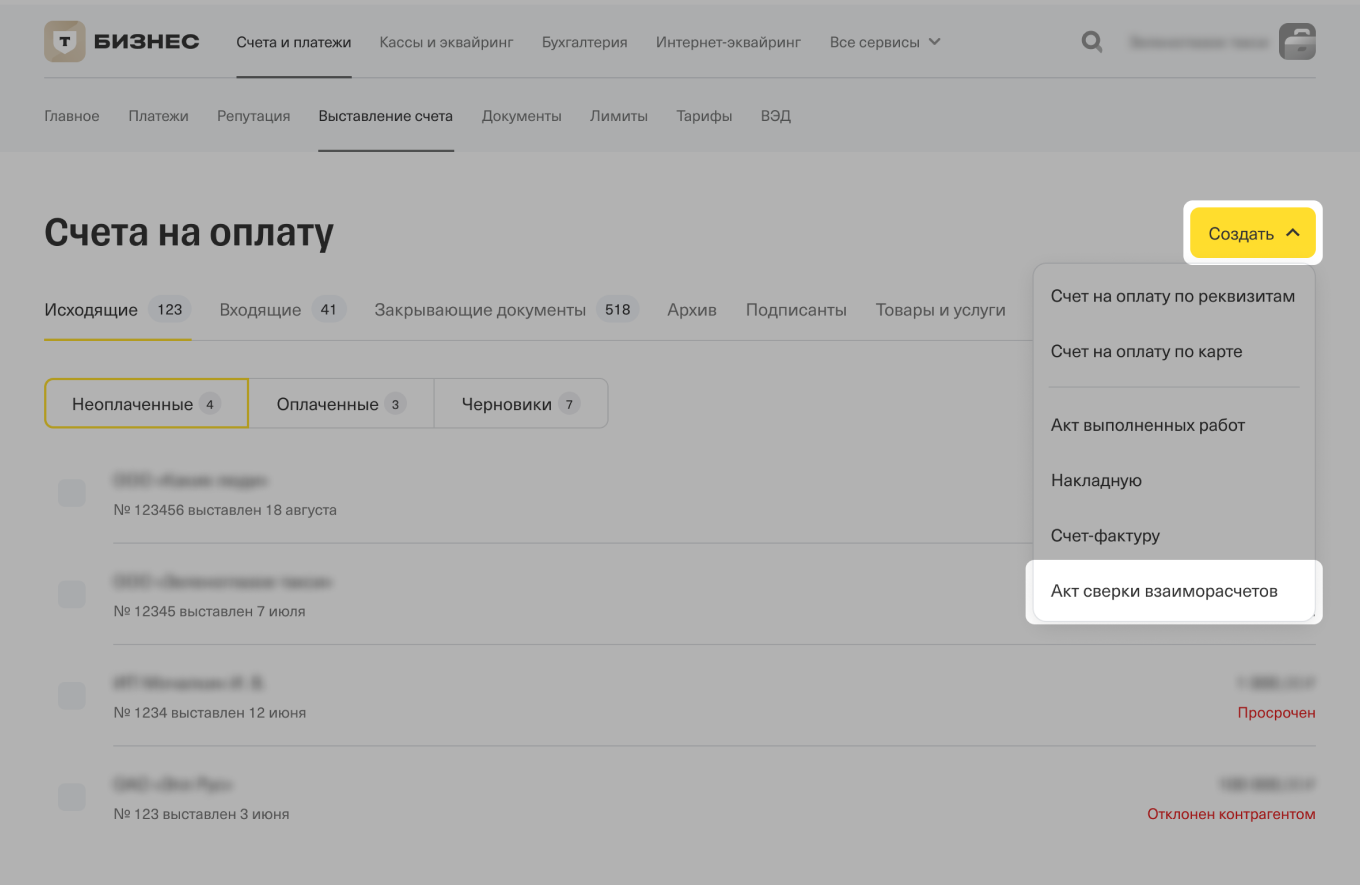Switch to Исходящие tab
Screen dimensions: 1360x885
117,310
